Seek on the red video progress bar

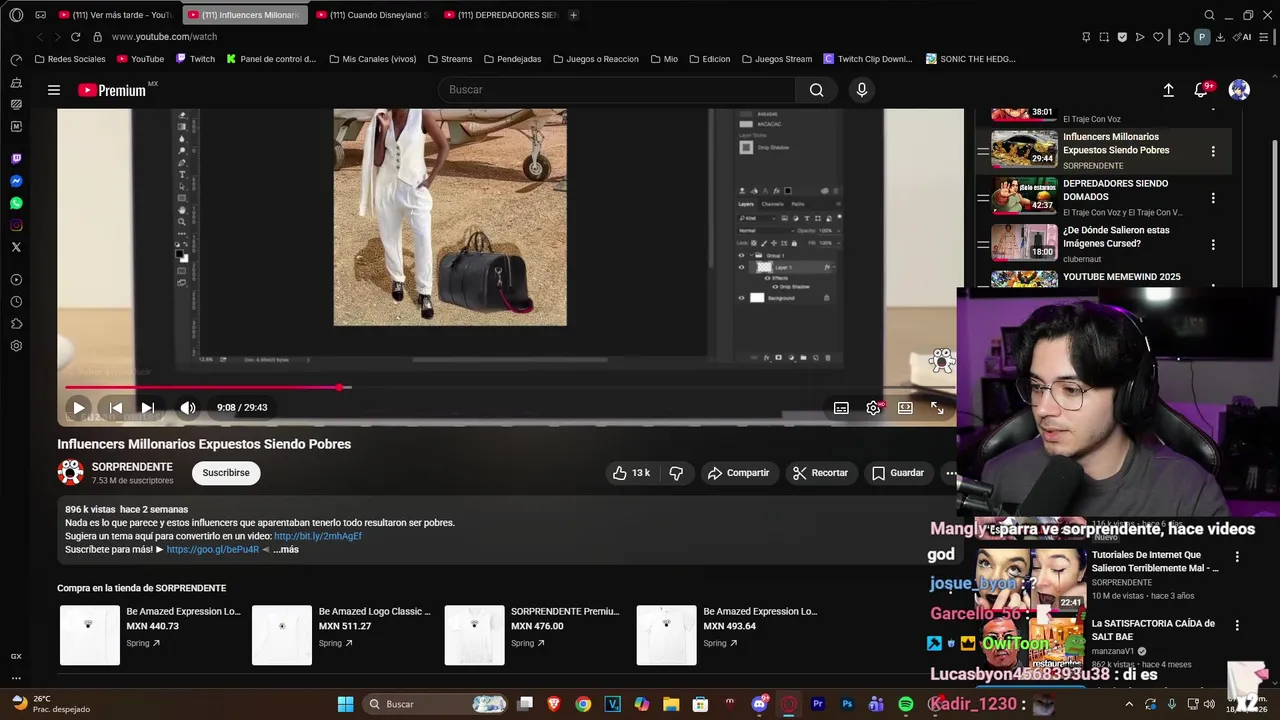[505, 387]
